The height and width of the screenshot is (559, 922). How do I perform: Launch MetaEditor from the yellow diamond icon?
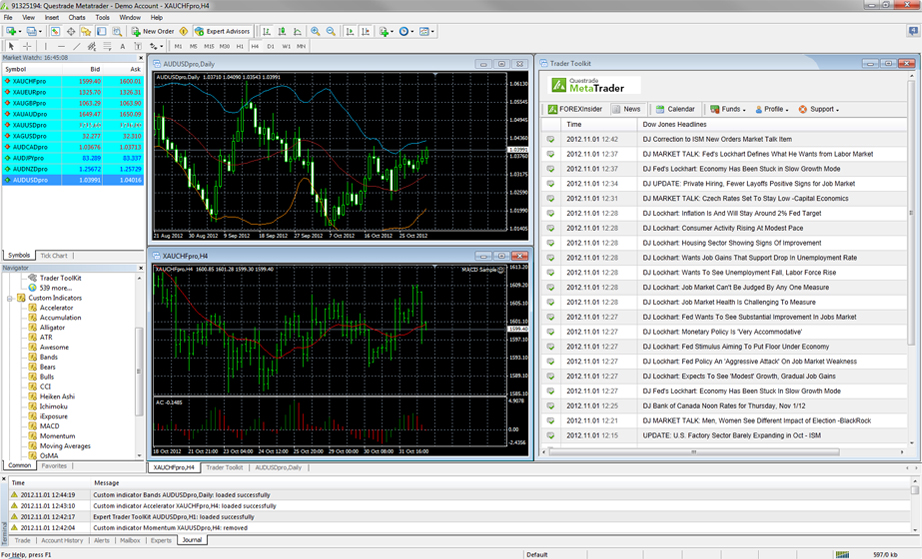184,31
